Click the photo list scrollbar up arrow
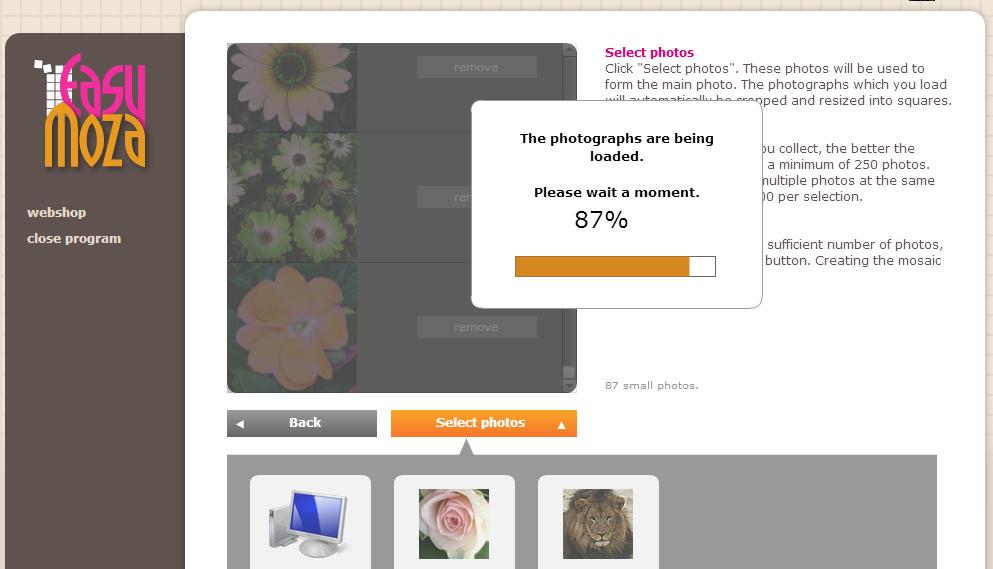Image resolution: width=993 pixels, height=569 pixels. pos(569,52)
